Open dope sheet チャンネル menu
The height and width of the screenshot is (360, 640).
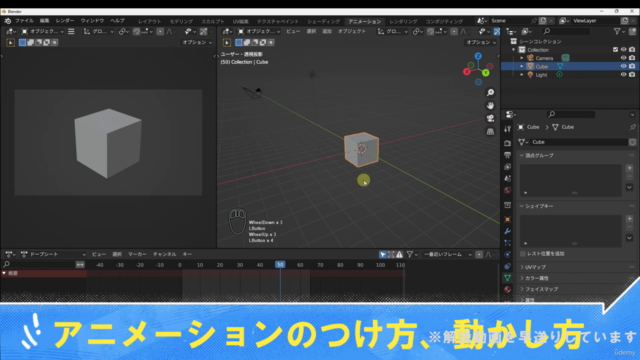coord(164,254)
